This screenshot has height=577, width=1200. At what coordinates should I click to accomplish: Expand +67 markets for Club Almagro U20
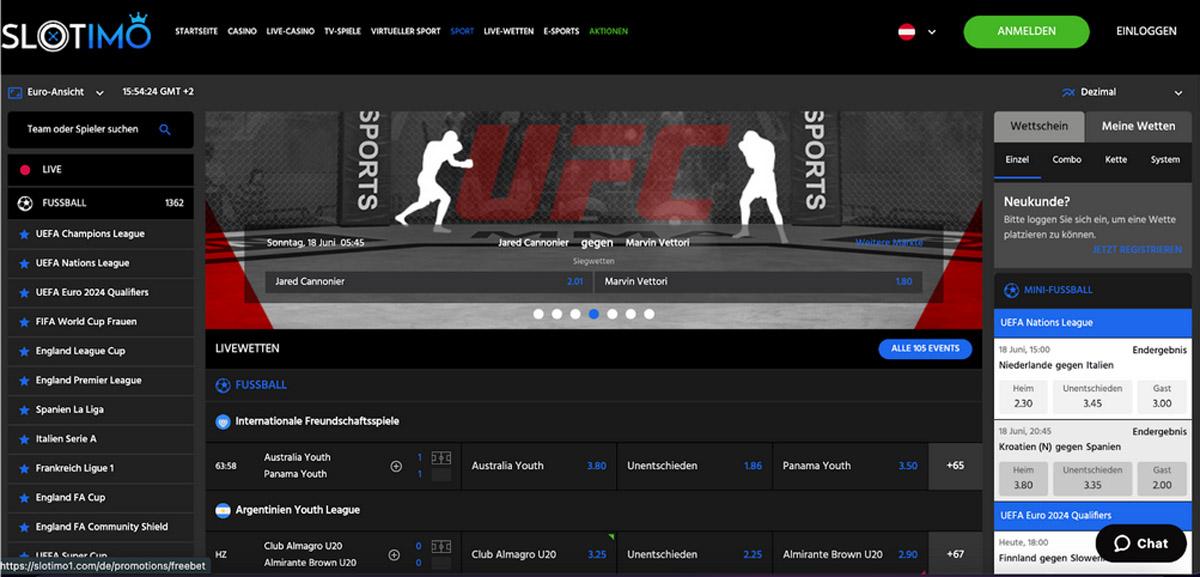955,554
